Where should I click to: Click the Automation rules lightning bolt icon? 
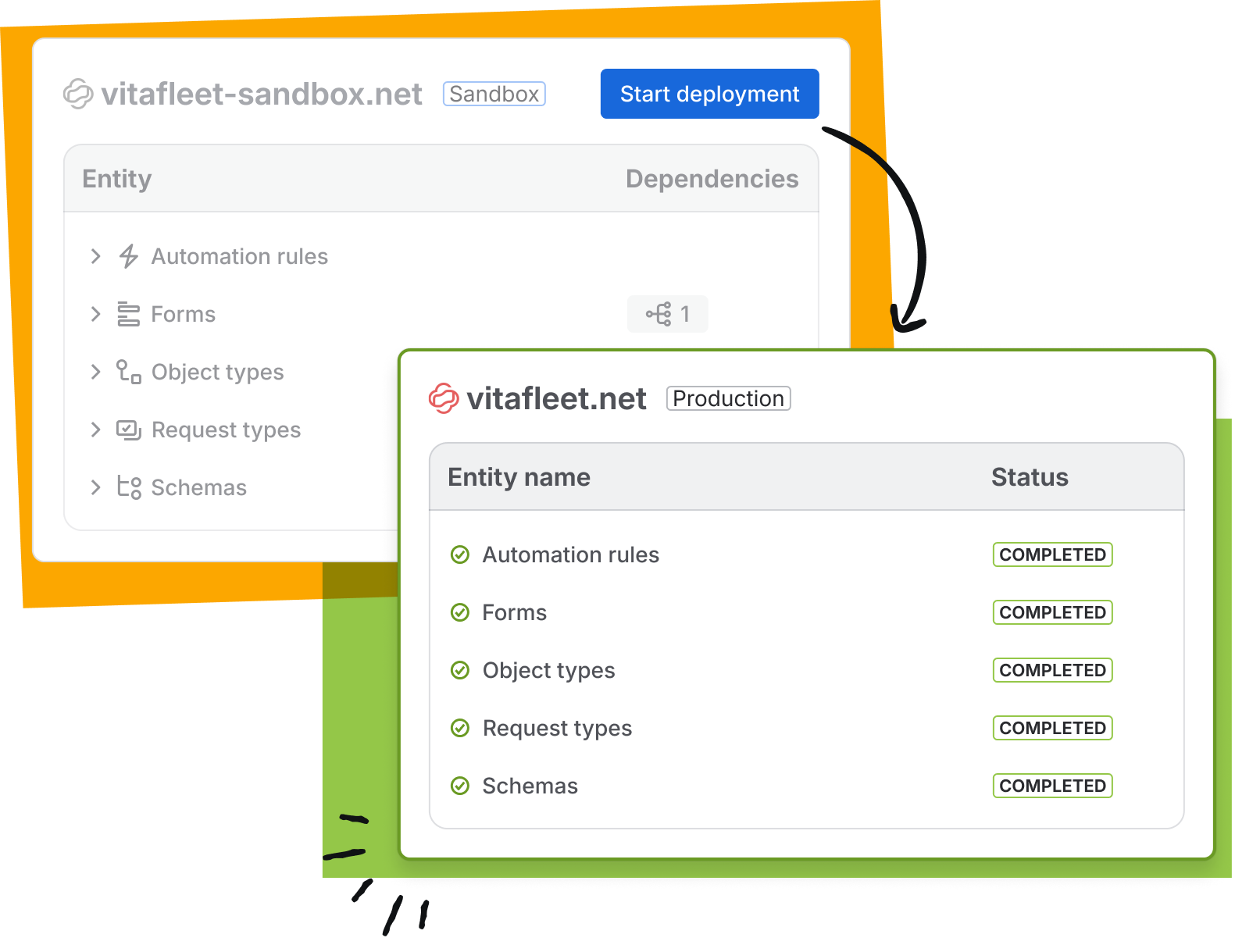click(129, 256)
